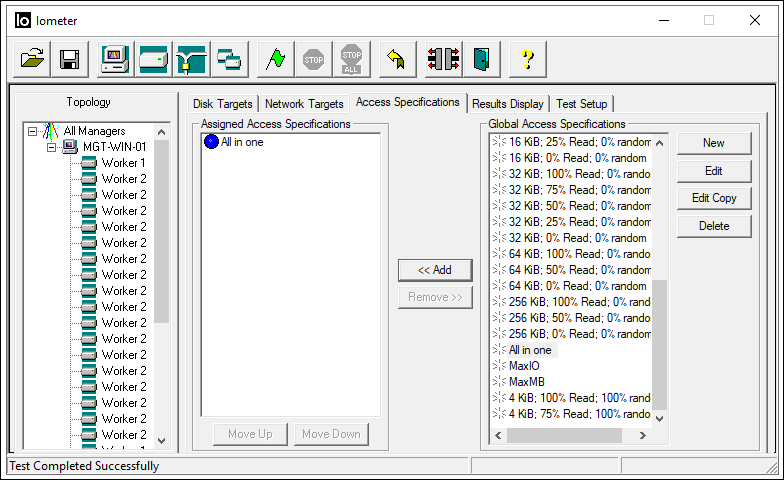Open the Results Display tab
This screenshot has width=784, height=480.
pos(508,104)
